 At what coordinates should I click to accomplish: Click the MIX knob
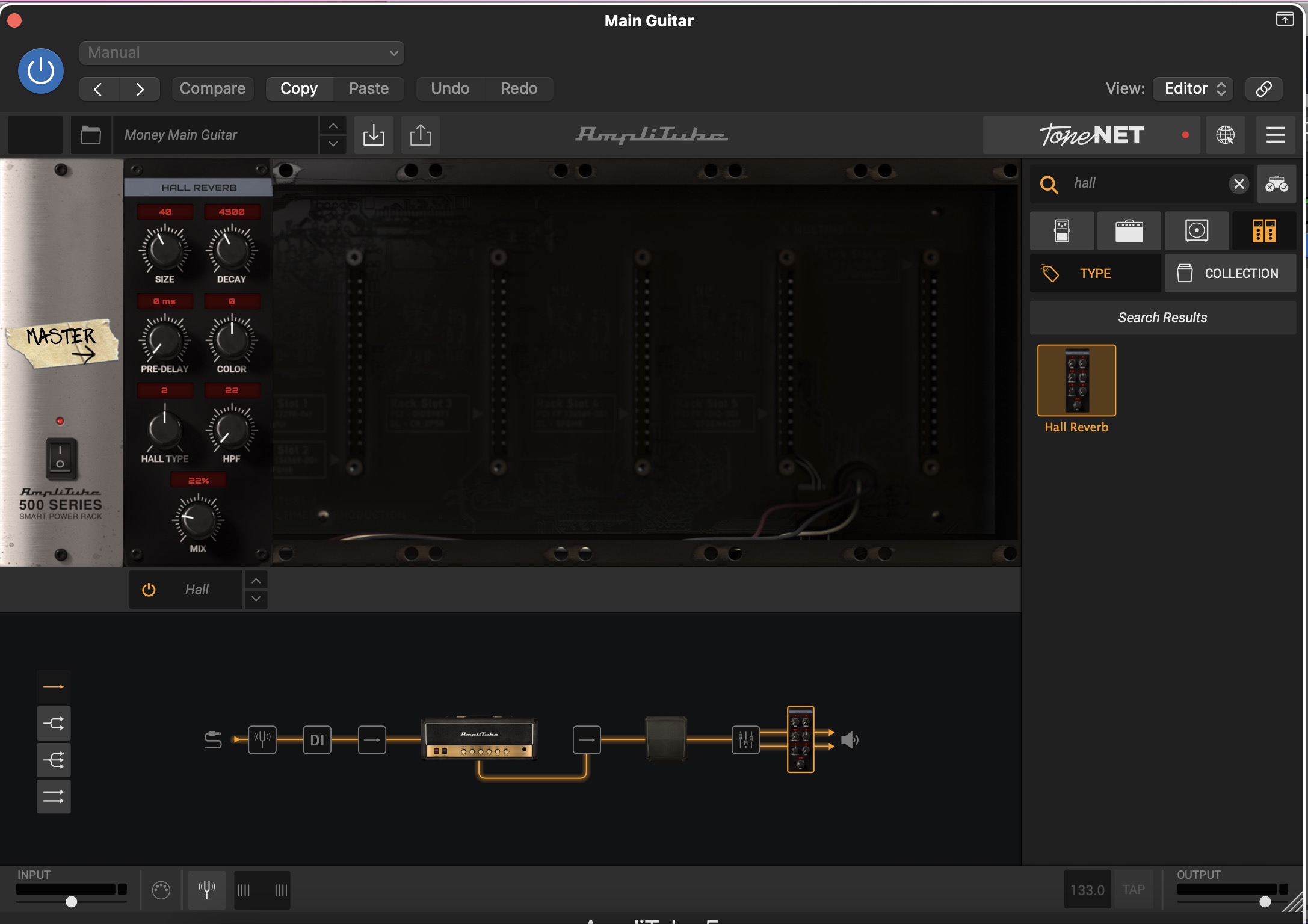[x=198, y=519]
